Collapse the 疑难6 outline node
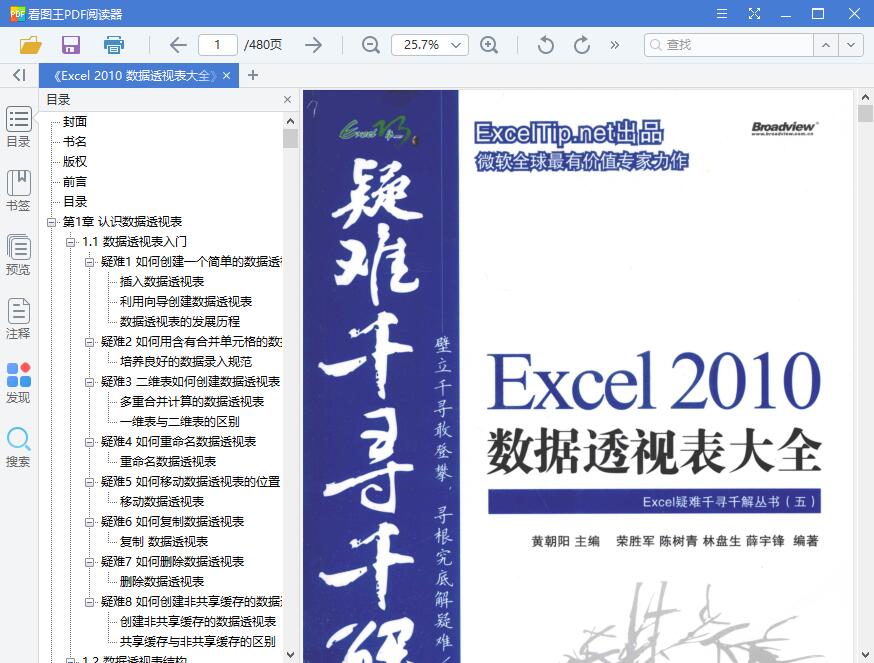The height and width of the screenshot is (663, 874). [89, 522]
